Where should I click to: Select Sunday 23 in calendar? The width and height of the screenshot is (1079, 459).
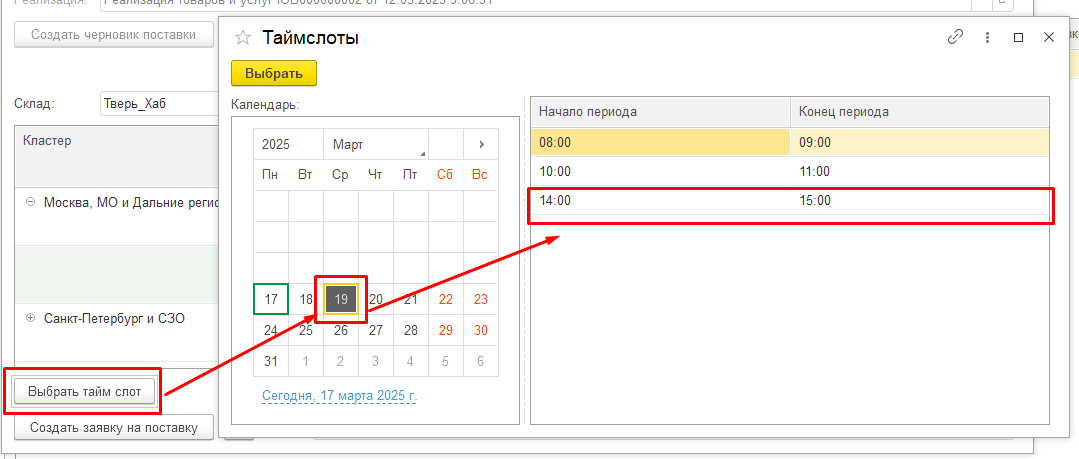(481, 299)
